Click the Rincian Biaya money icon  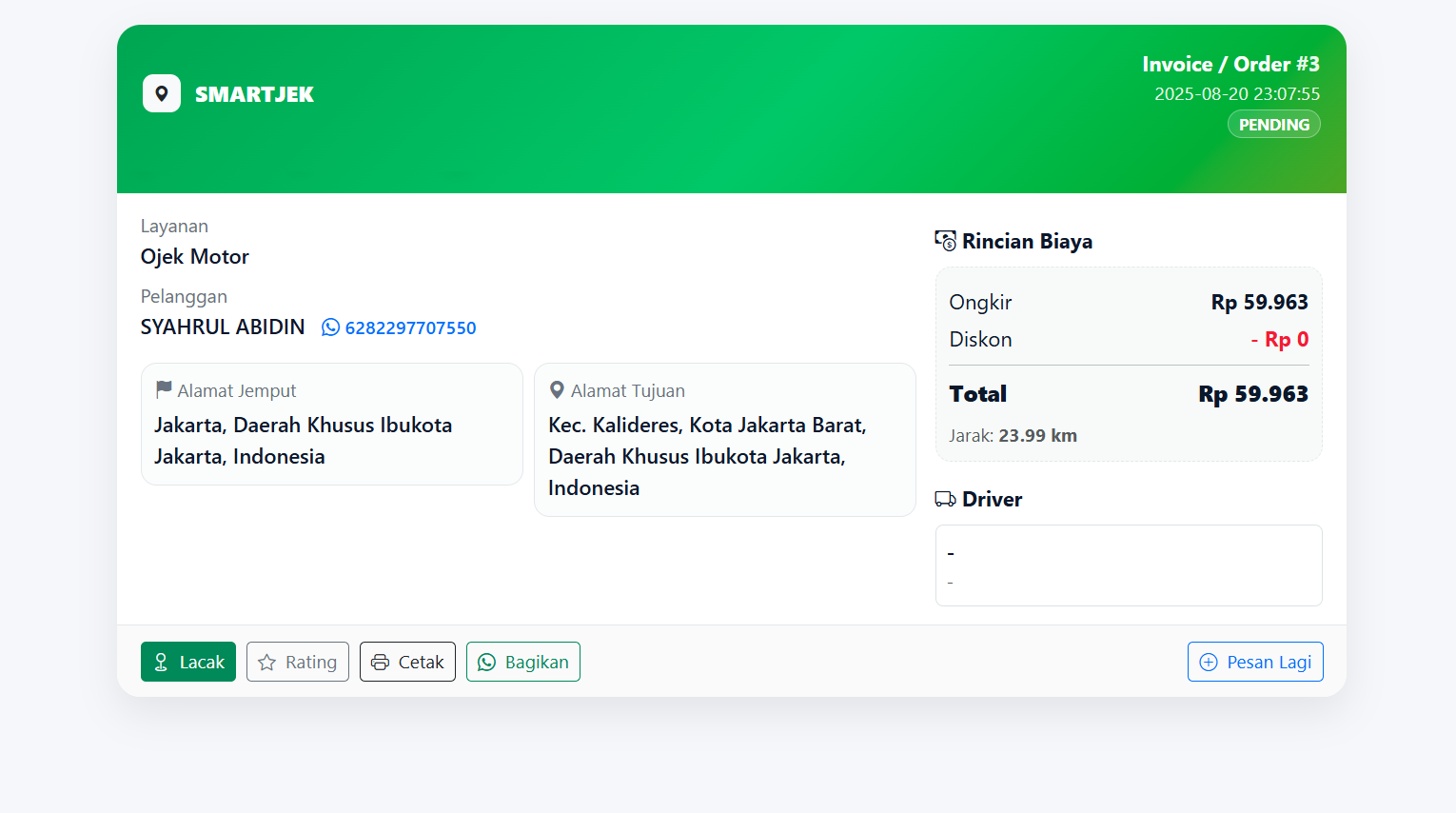tap(945, 241)
